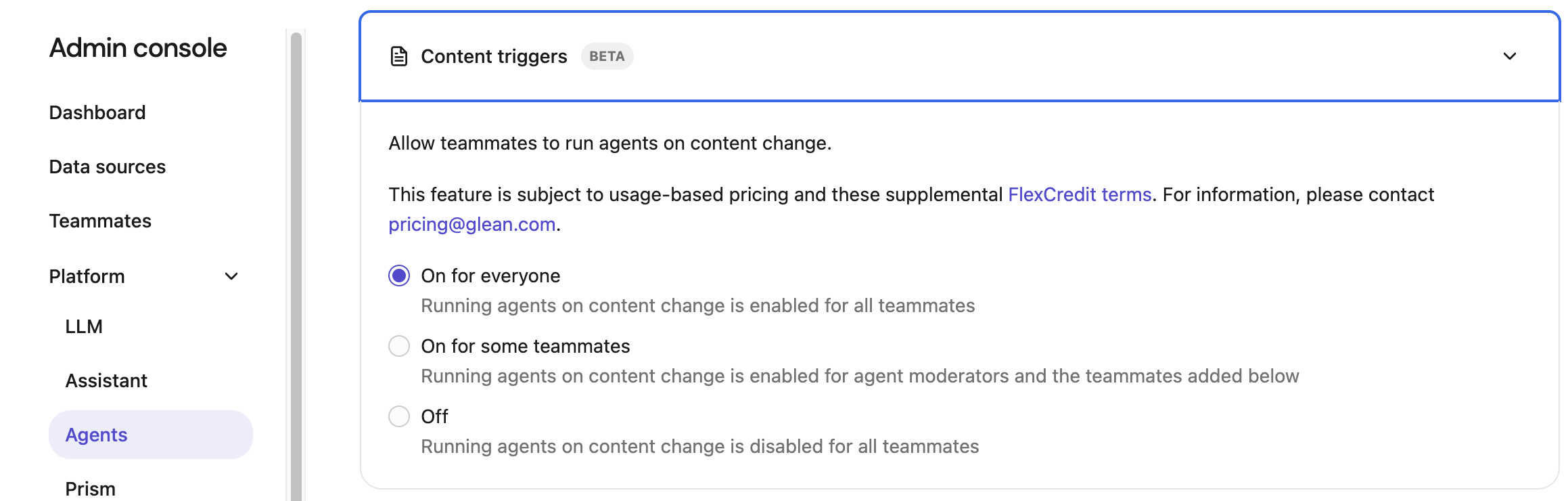Screen dimensions: 1568x501
Task: Select the On for some teammates option
Action: 399,347
